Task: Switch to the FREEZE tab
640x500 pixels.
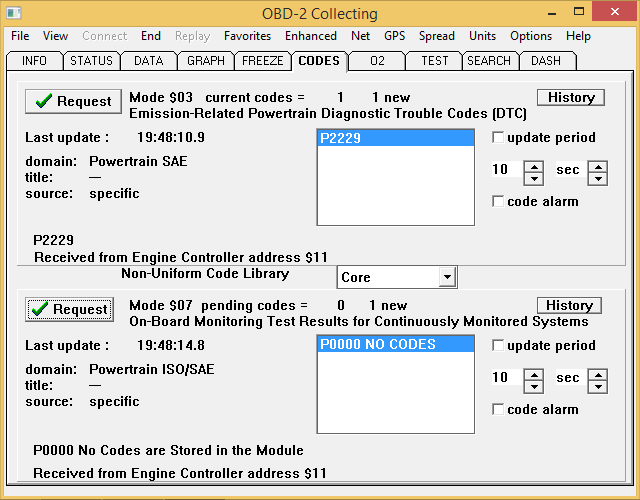Action: point(262,61)
